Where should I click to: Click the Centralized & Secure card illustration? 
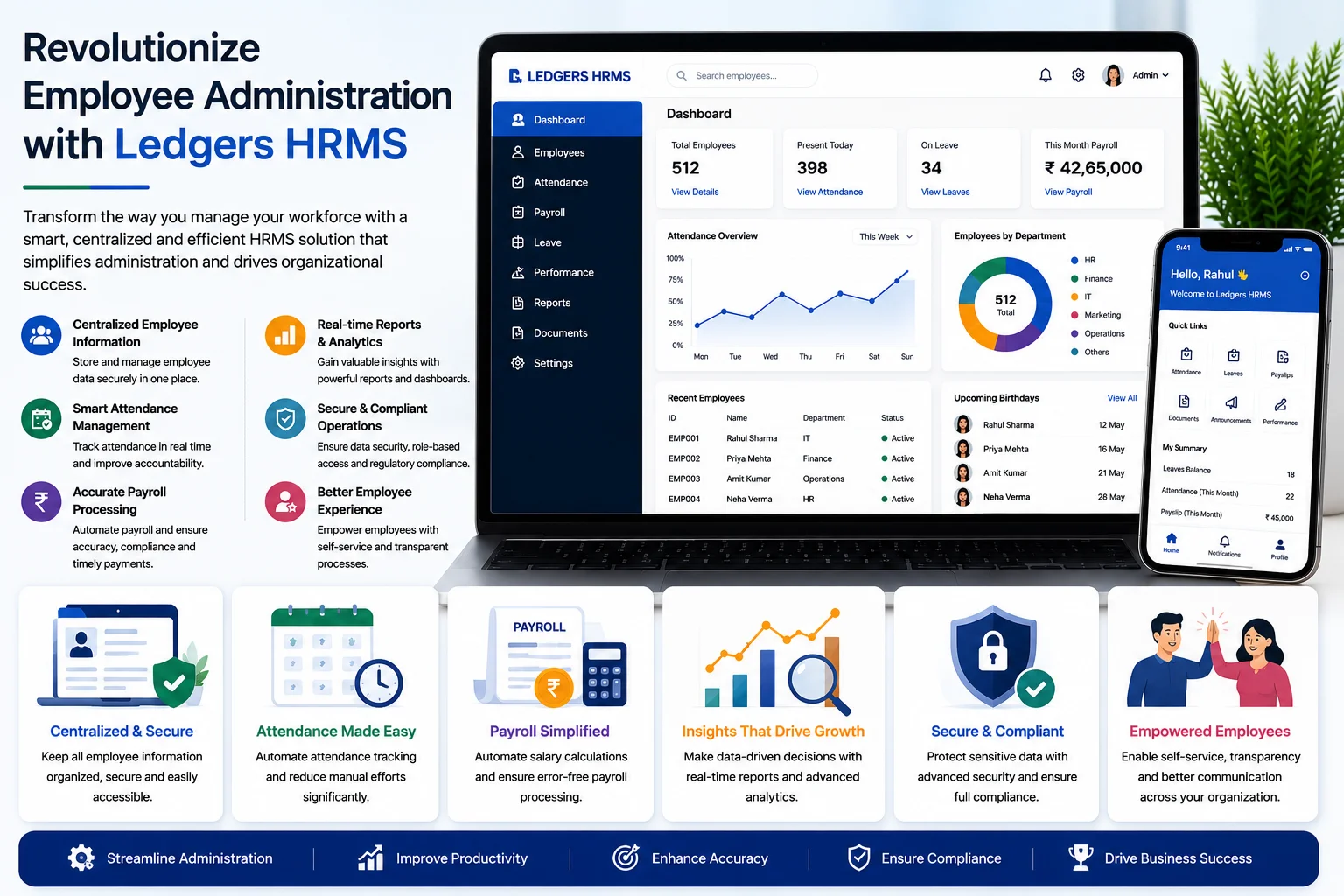[122, 654]
